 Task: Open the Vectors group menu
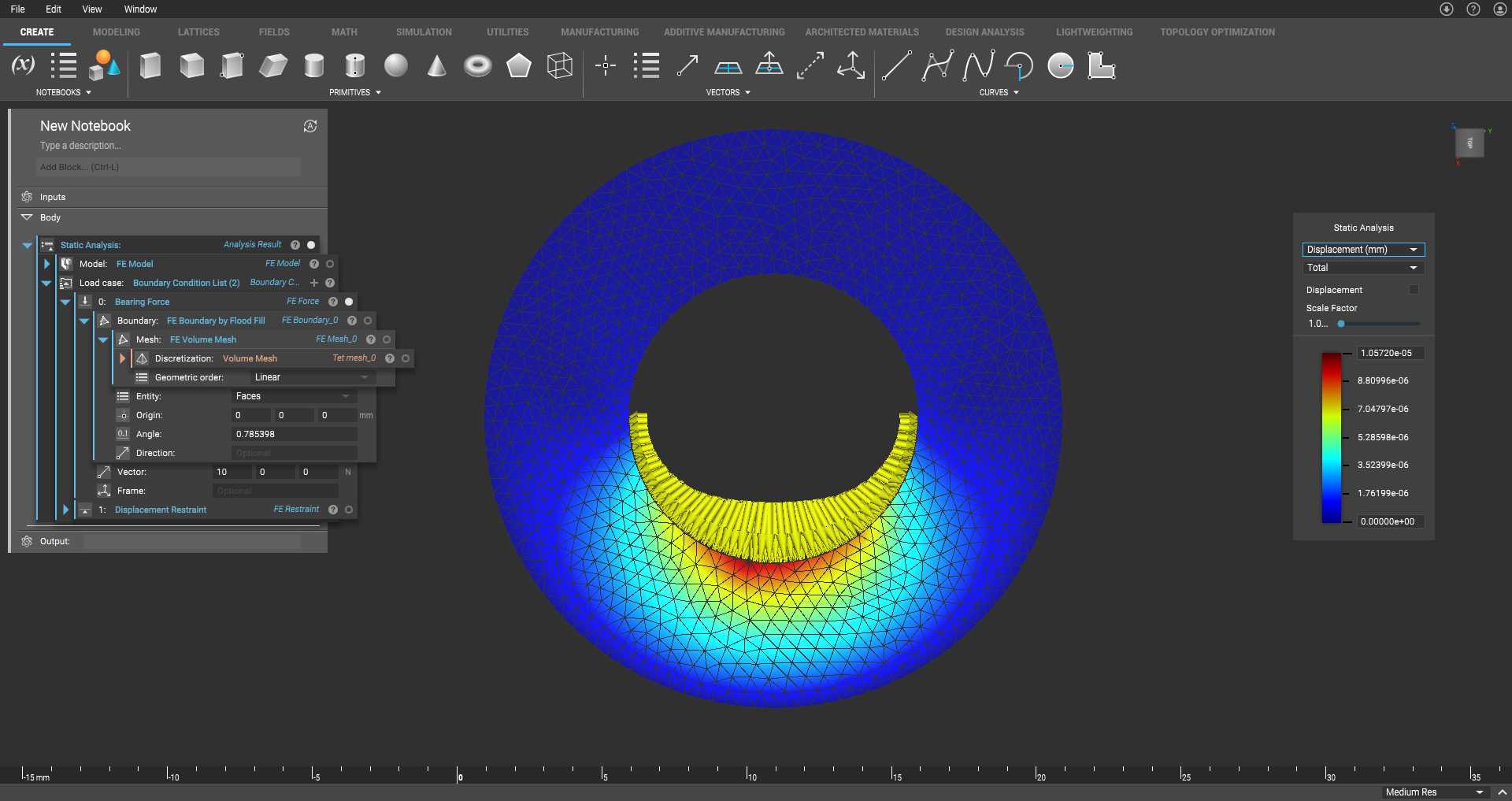[728, 92]
